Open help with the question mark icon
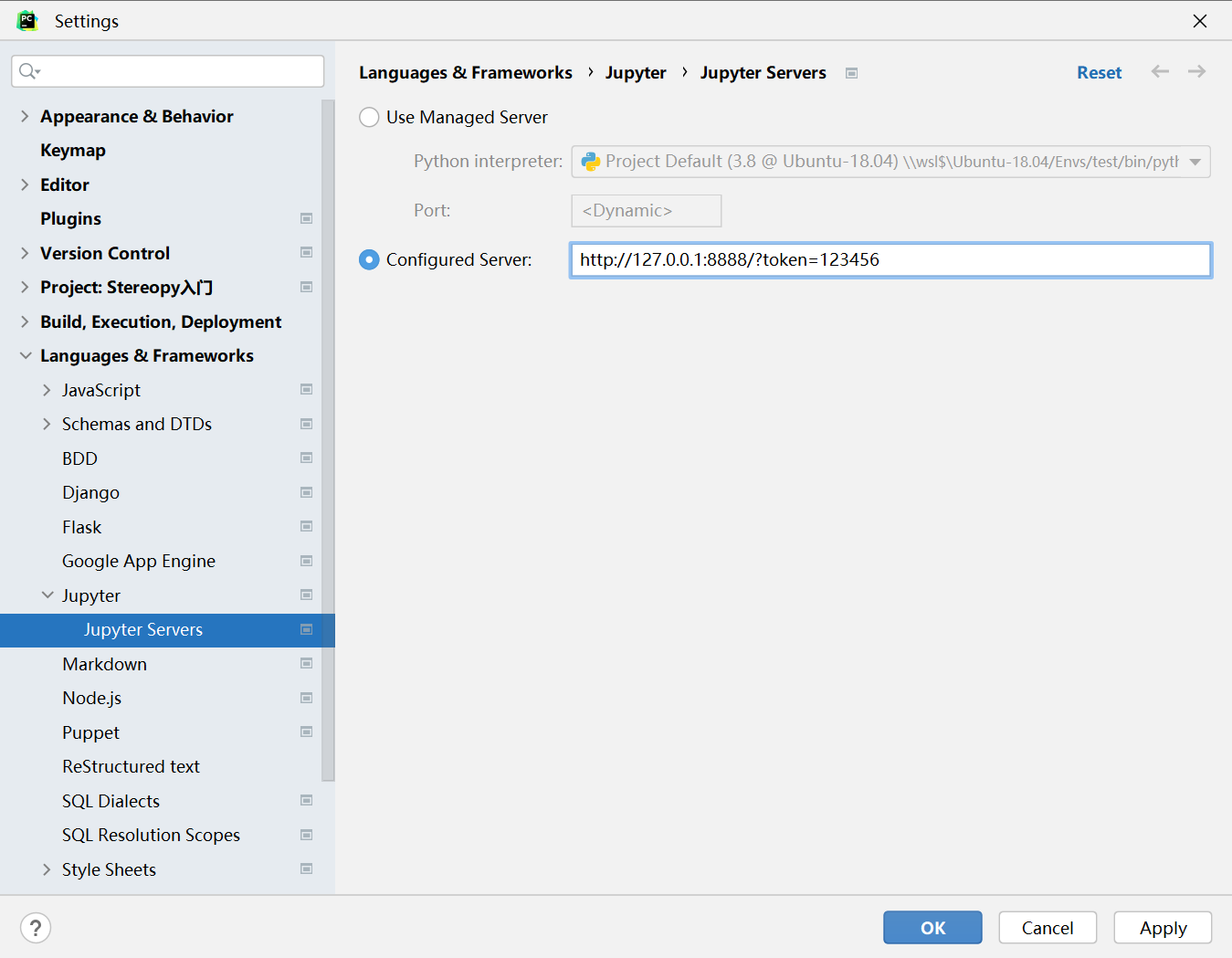The image size is (1232, 958). [x=36, y=928]
